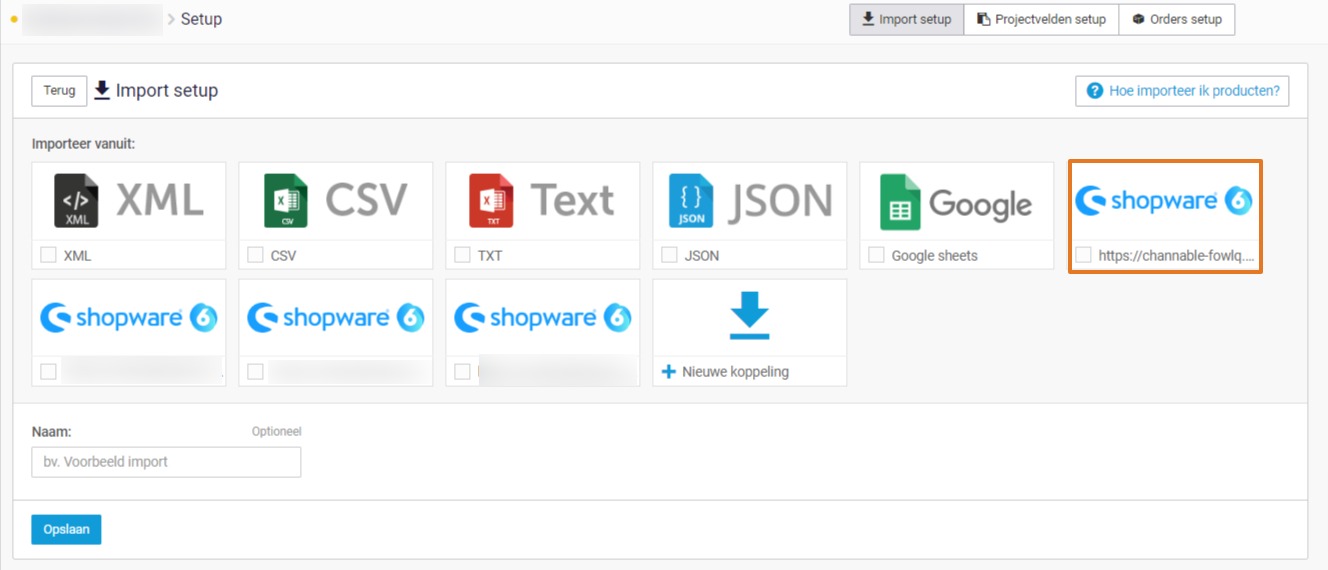1328x570 pixels.
Task: Click the Opslaan button
Action: pos(66,530)
